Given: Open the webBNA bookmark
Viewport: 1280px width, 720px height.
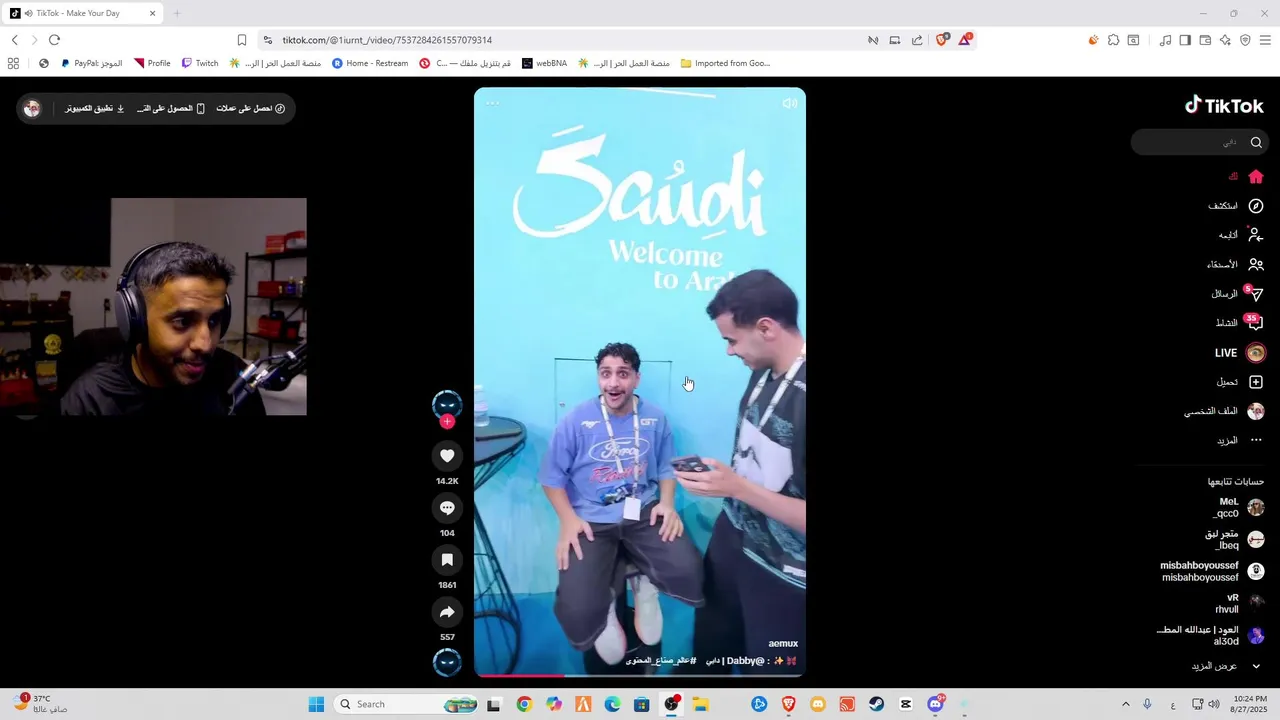Looking at the screenshot, I should click(x=544, y=63).
